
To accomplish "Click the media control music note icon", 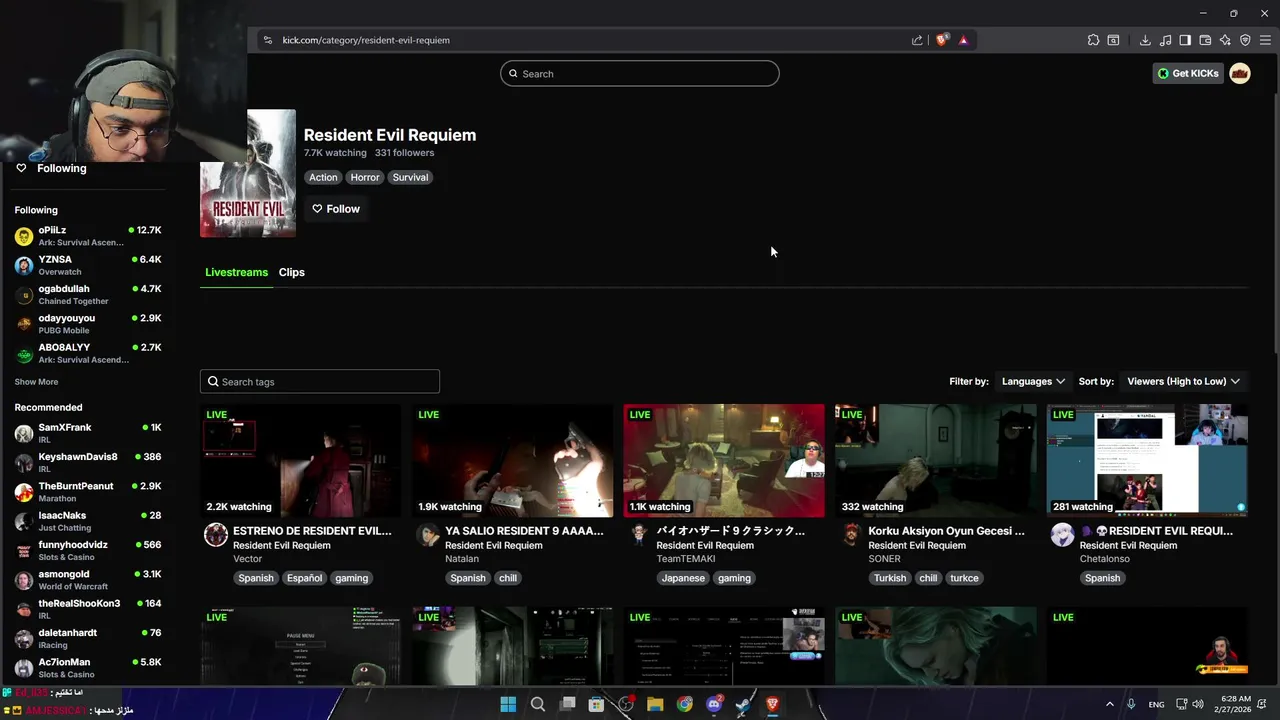I will click(1165, 40).
